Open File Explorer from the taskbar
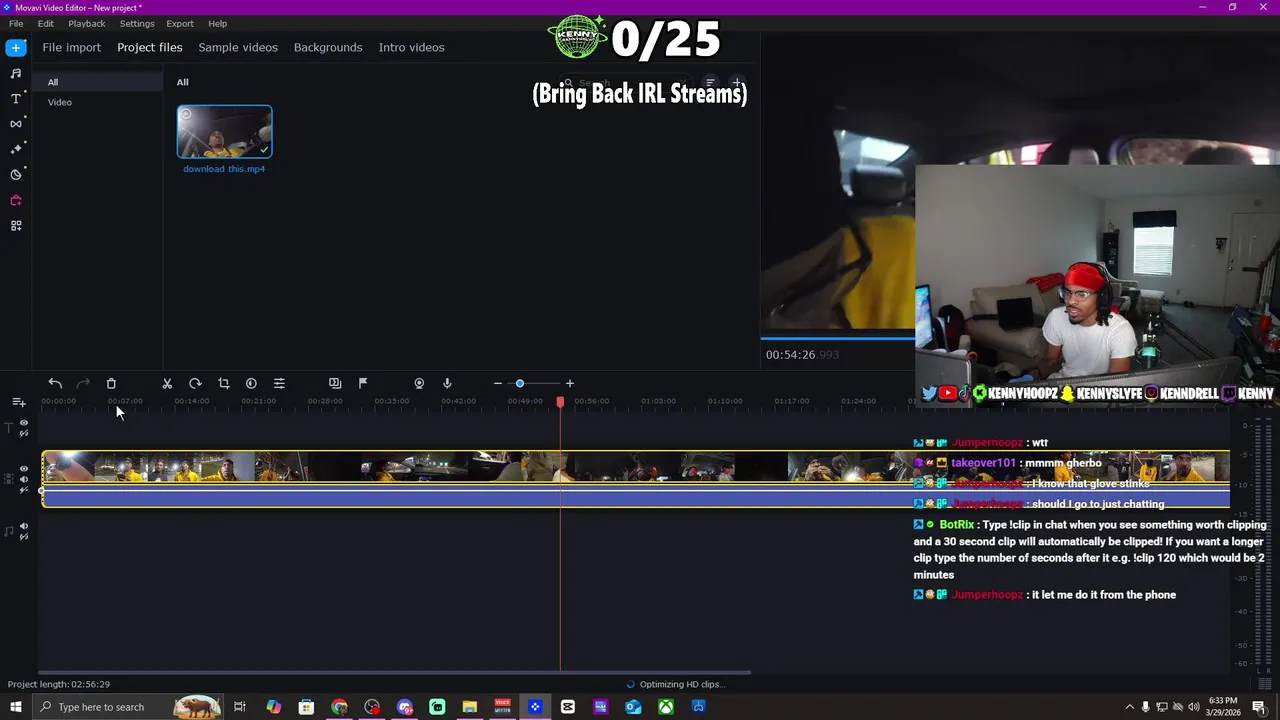Viewport: 1280px width, 720px height. point(470,707)
